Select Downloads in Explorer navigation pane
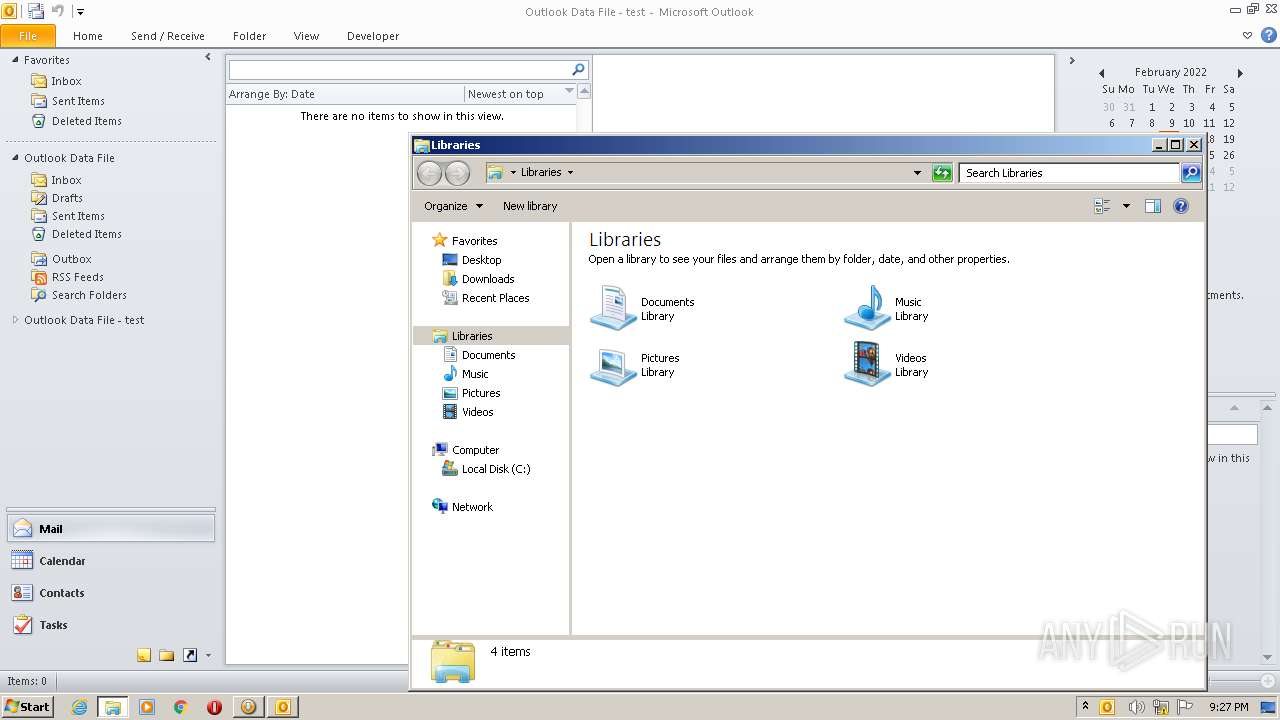 [478, 279]
